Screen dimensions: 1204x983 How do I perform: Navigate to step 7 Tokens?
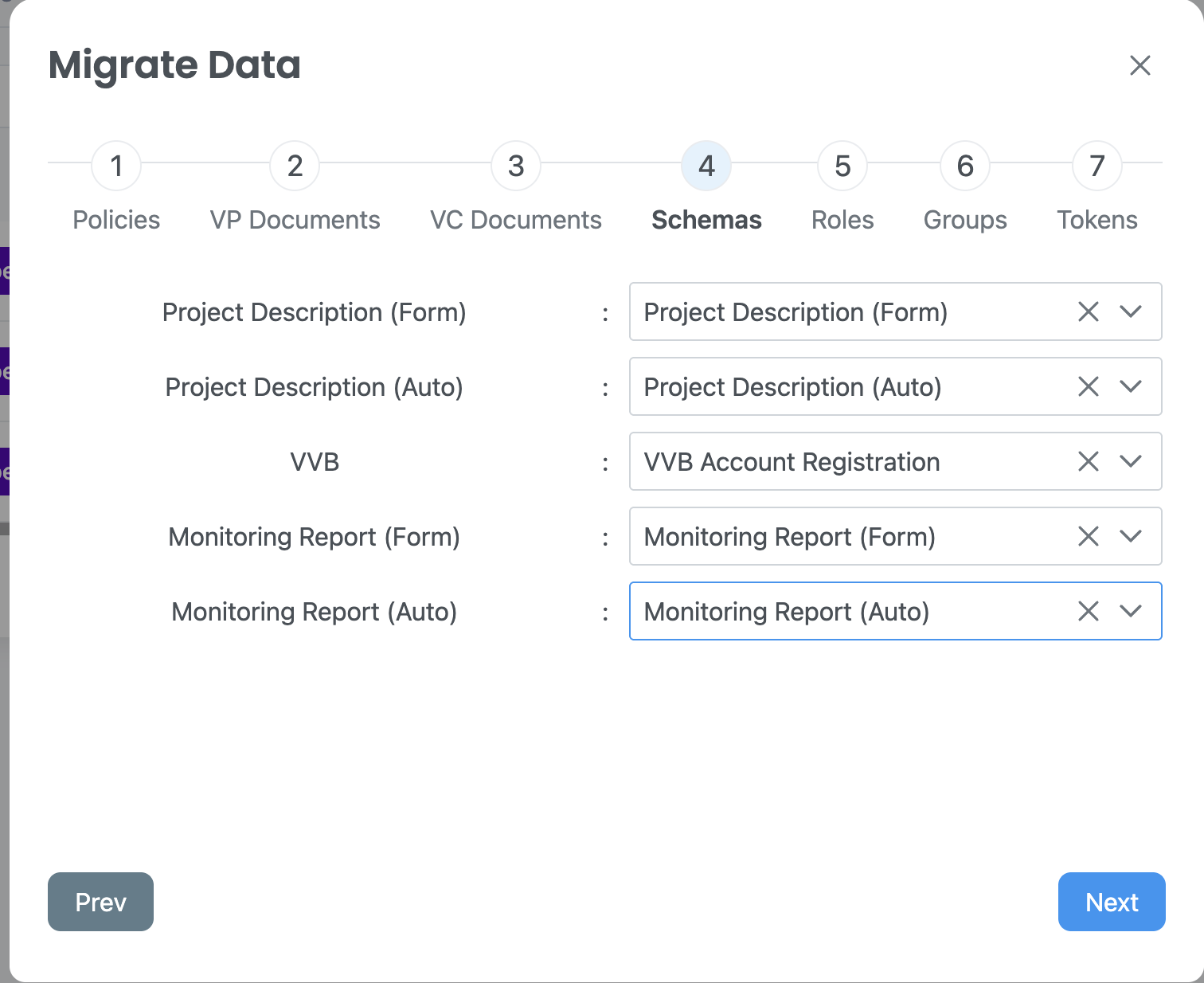click(x=1097, y=166)
